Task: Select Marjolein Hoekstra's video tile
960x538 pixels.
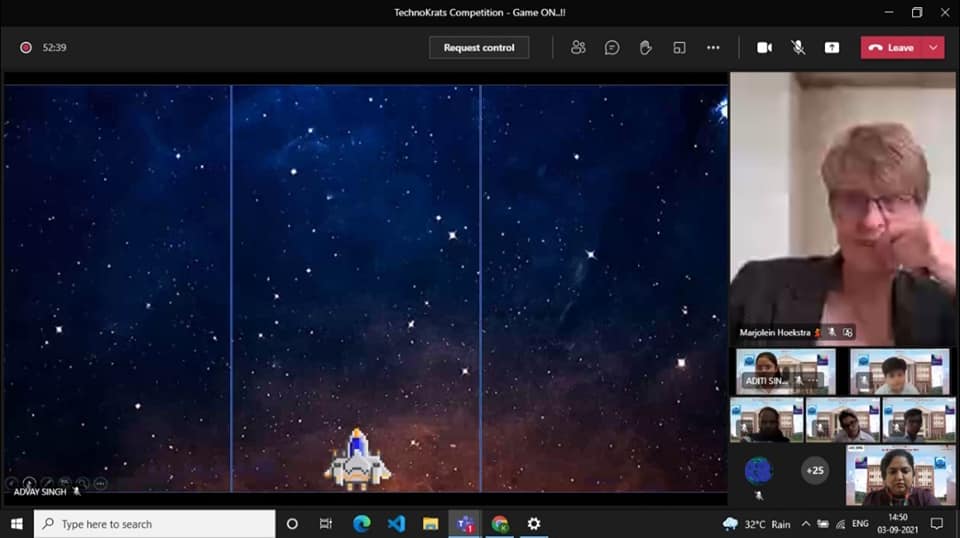Action: coord(842,208)
